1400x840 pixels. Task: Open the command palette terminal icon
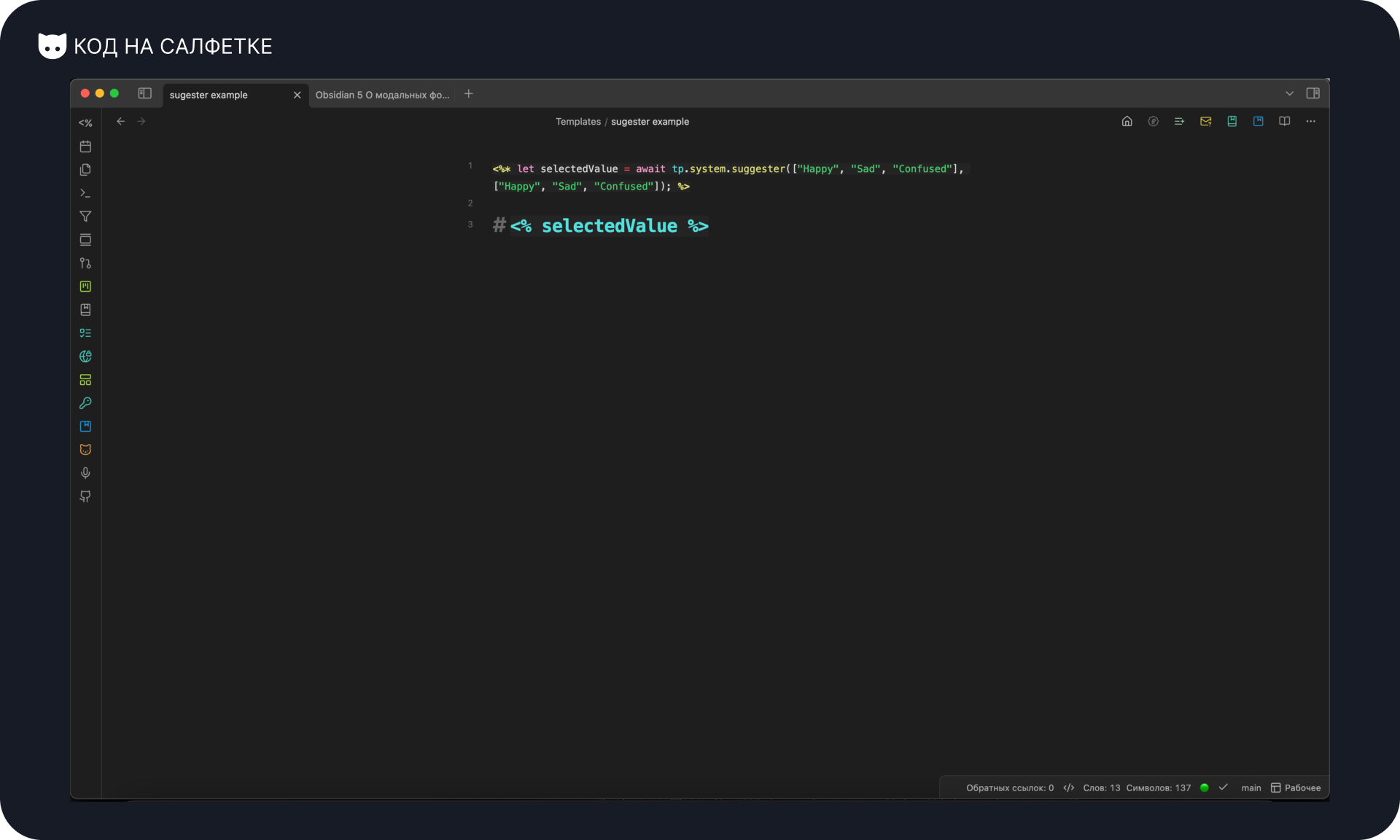(85, 193)
